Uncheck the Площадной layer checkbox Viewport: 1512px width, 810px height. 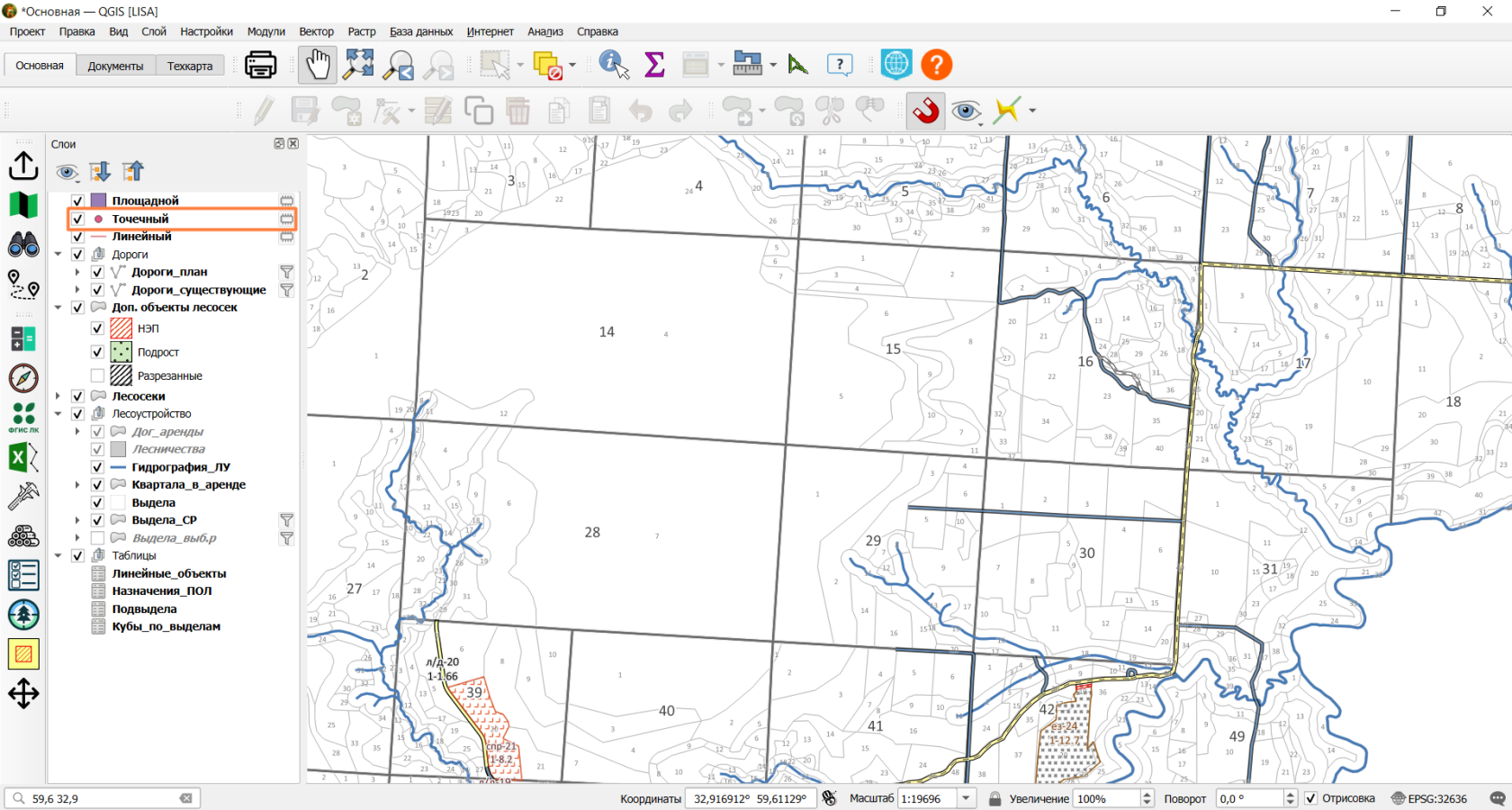(77, 201)
